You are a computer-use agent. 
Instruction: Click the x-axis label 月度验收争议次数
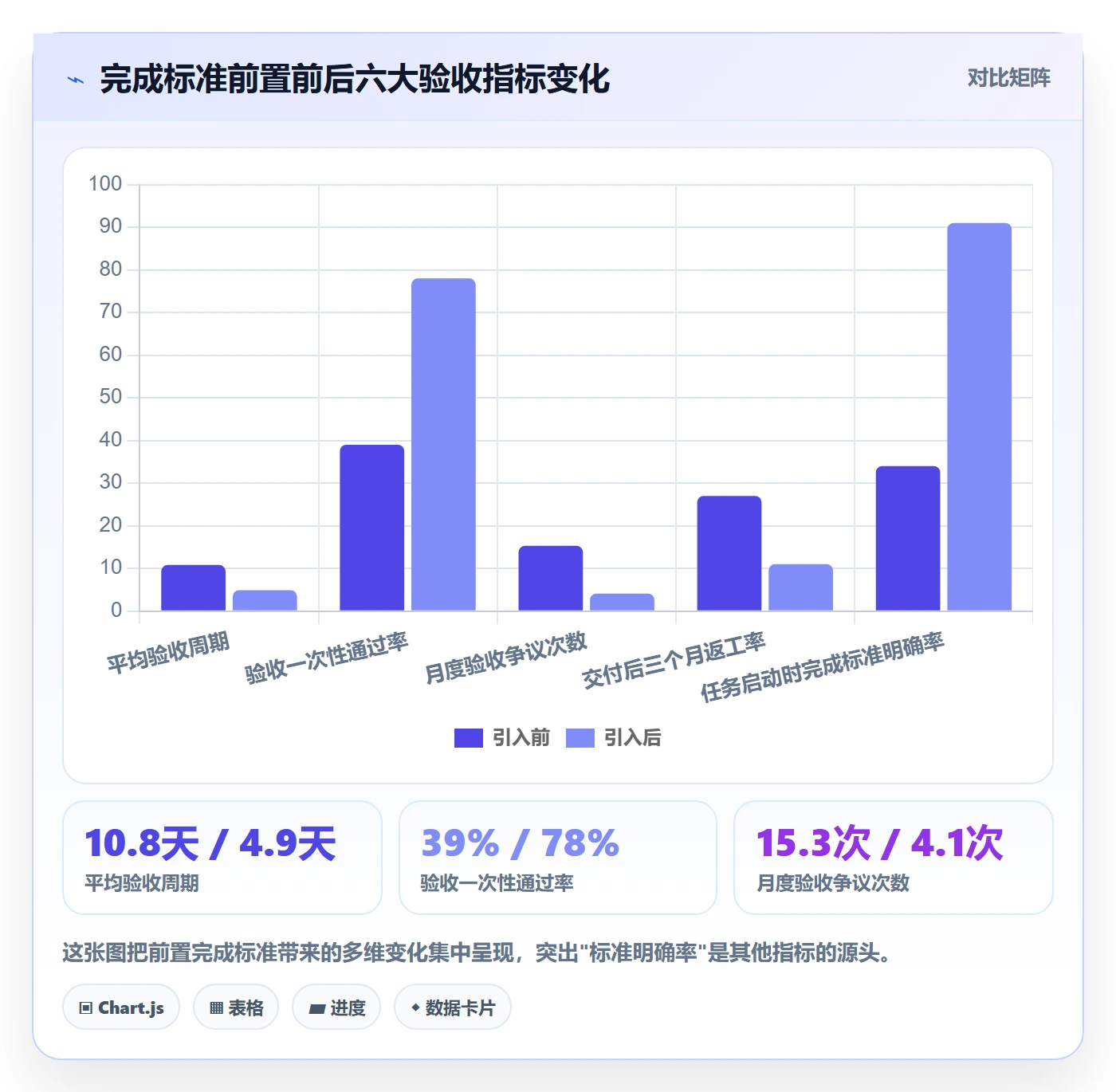click(506, 658)
